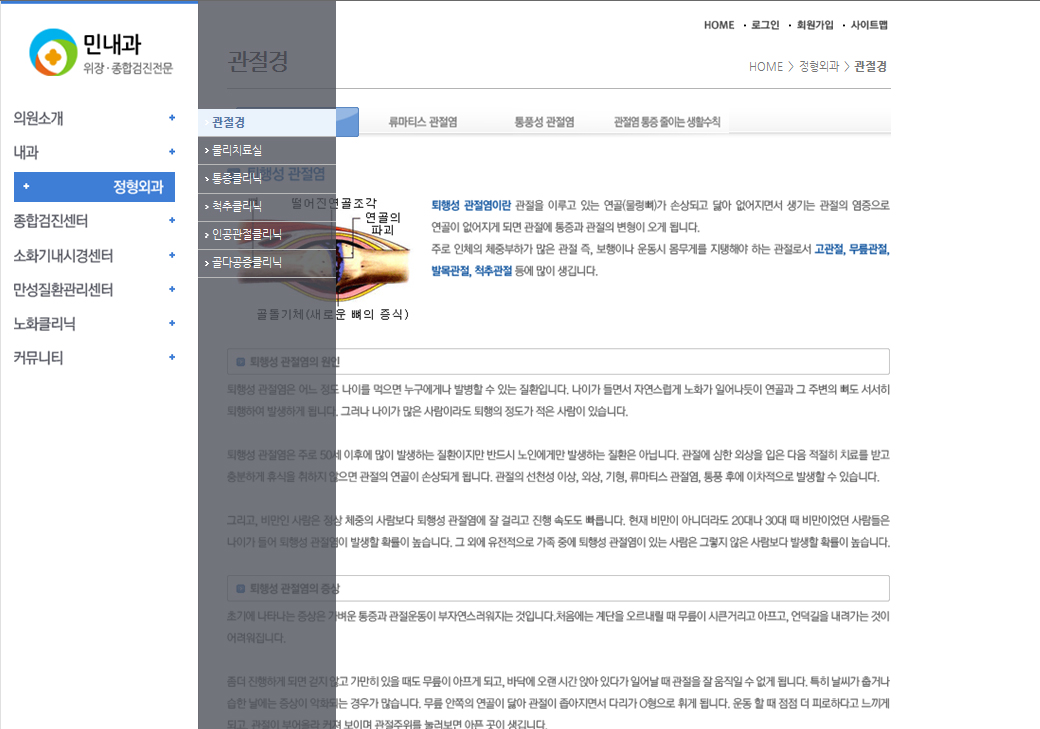Screen dimensions: 1040x729
Task: Go to 인공관절클리닉 submenu item
Action: coord(247,235)
